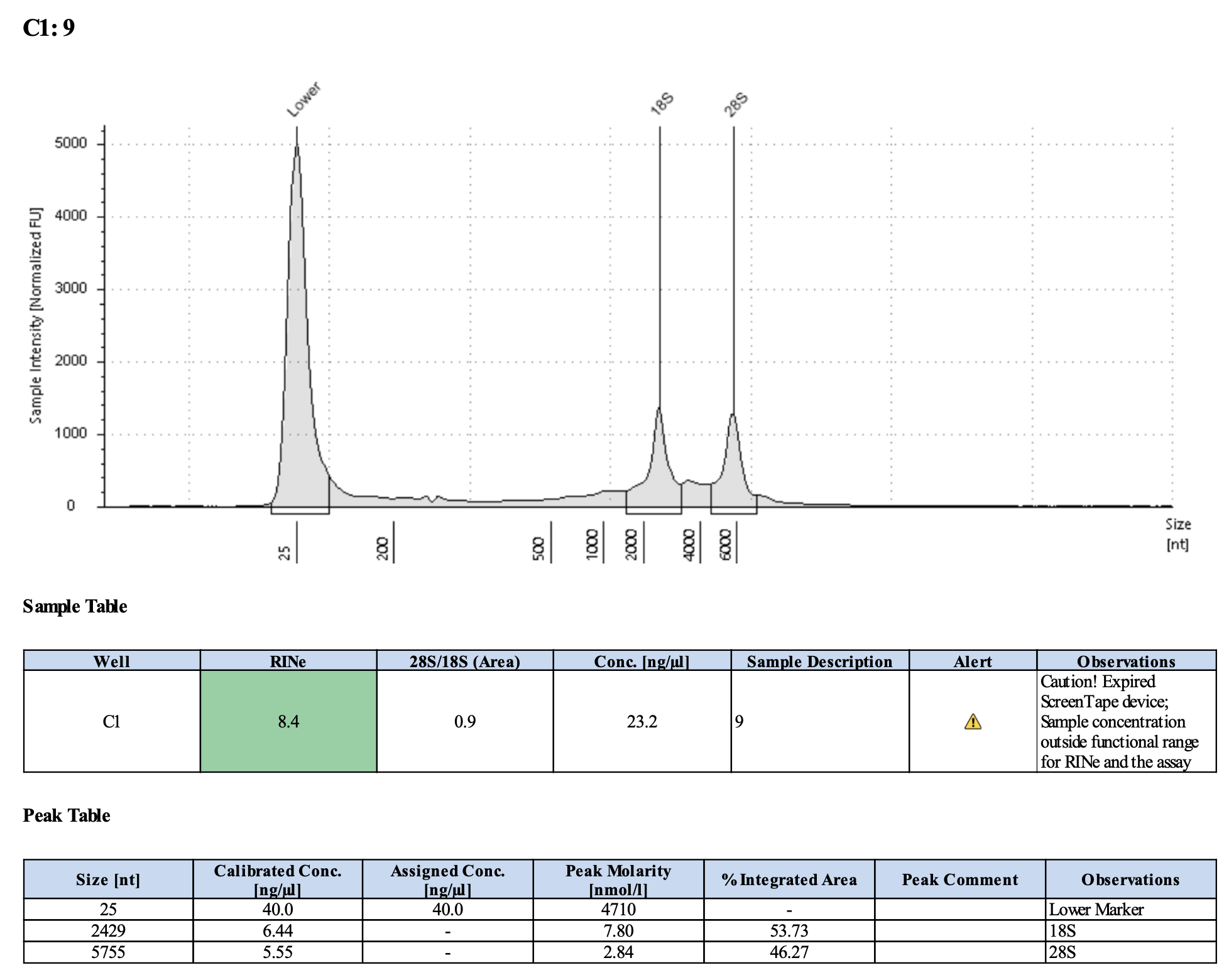Click the % Integrated Area header
This screenshot has height=980, width=1229.
coord(789,879)
